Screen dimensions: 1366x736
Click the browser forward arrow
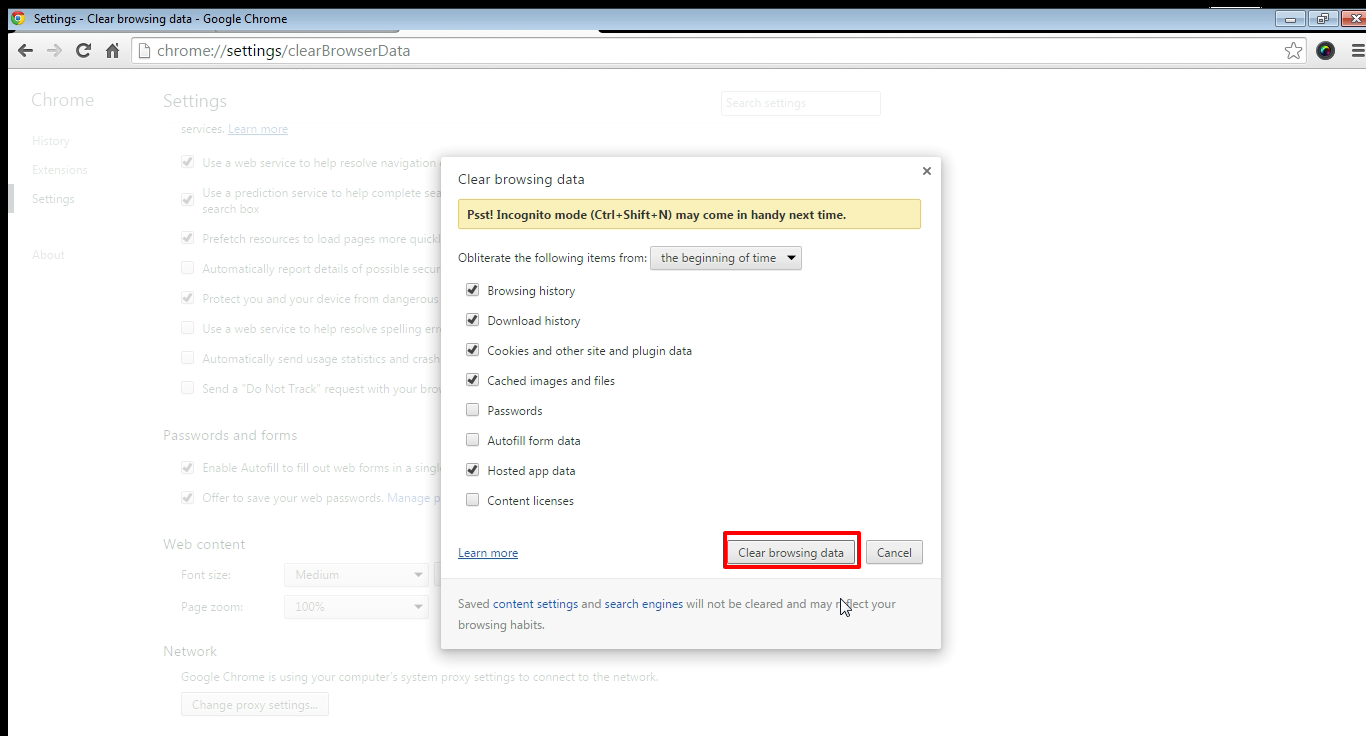(54, 51)
